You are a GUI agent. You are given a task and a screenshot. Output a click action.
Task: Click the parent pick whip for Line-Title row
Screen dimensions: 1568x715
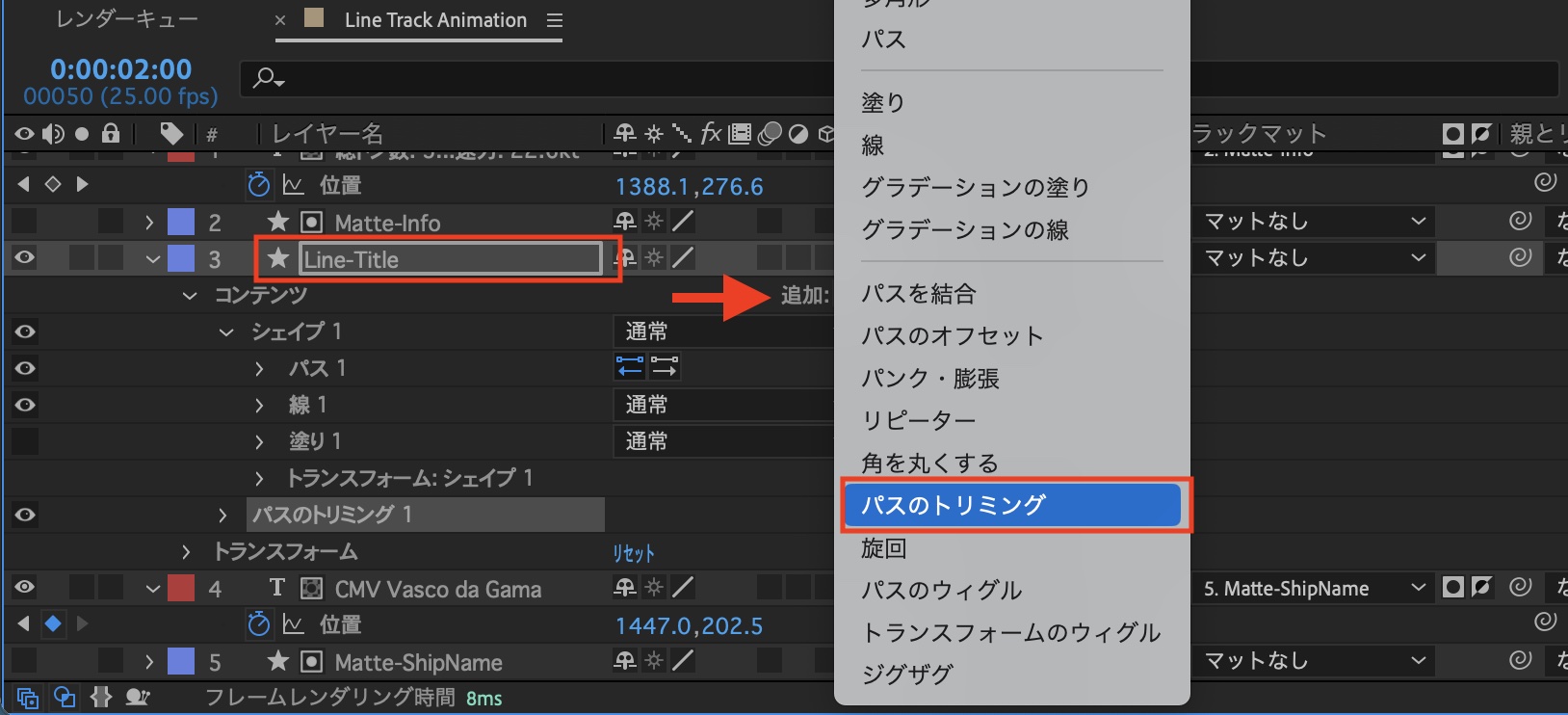[1520, 257]
